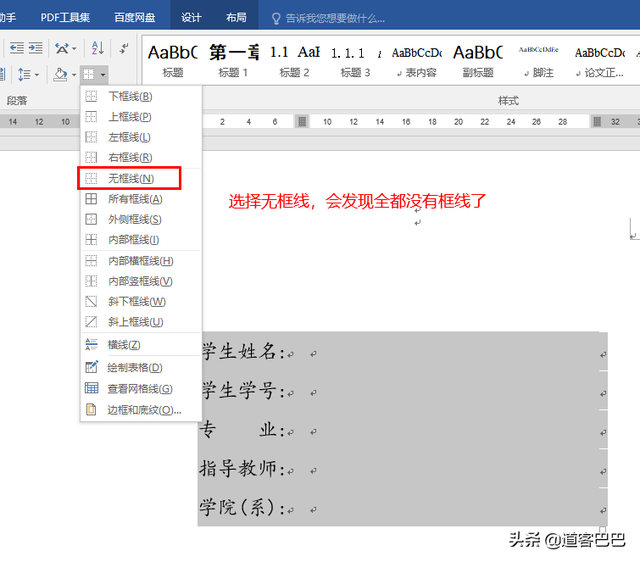The height and width of the screenshot is (562, 640).
Task: Choose 下框线(B) bottom border
Action: coord(141,96)
